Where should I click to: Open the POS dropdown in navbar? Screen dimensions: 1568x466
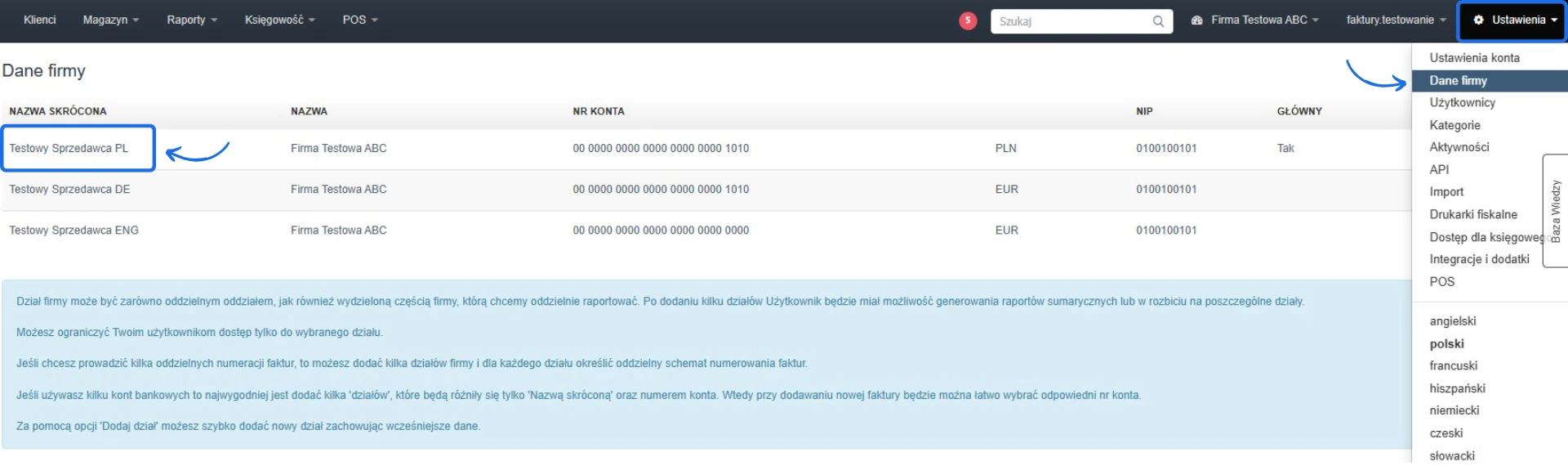pyautogui.click(x=359, y=20)
